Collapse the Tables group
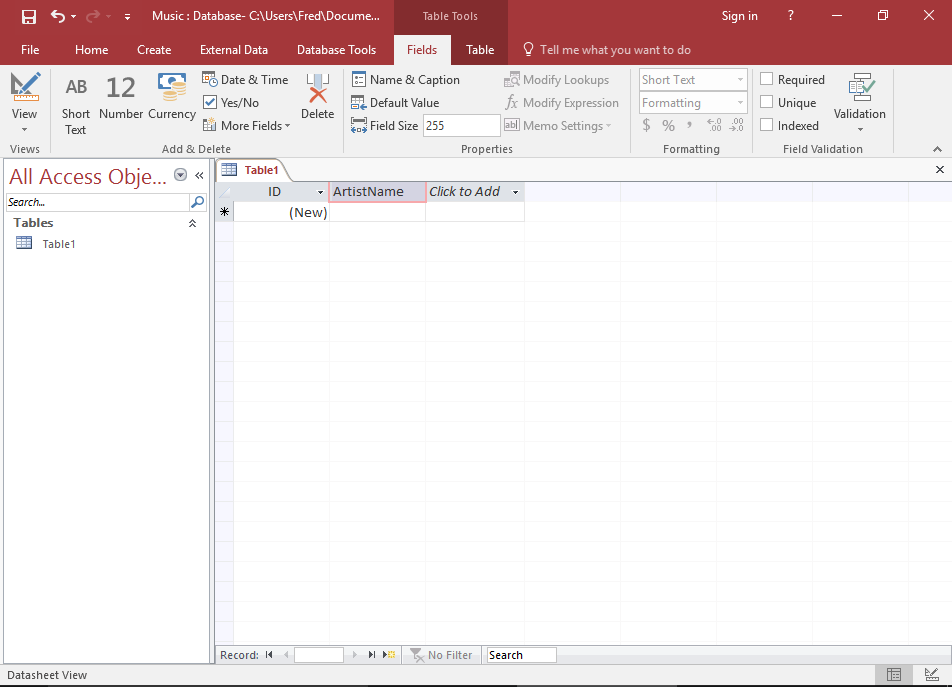This screenshot has width=952, height=687. [192, 223]
